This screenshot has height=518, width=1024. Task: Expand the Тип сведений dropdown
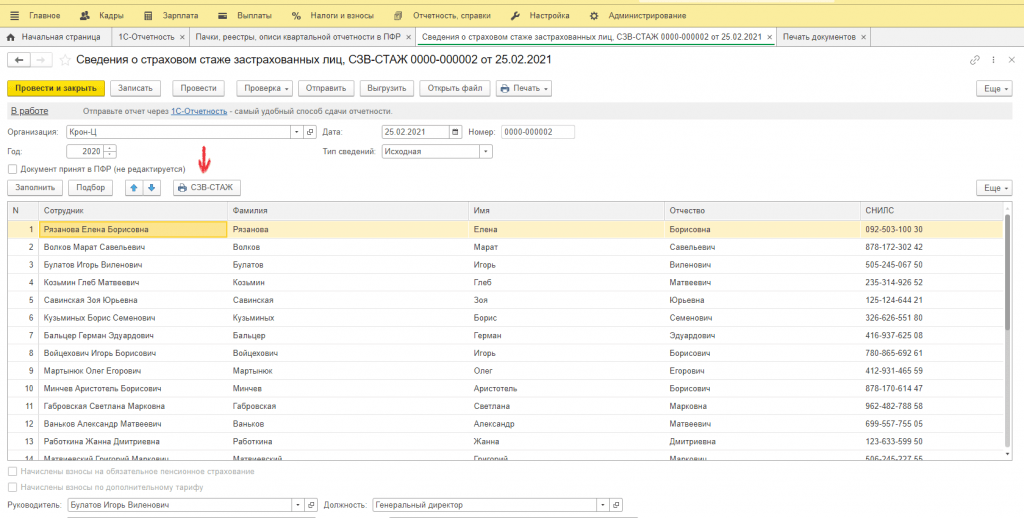[x=486, y=152]
